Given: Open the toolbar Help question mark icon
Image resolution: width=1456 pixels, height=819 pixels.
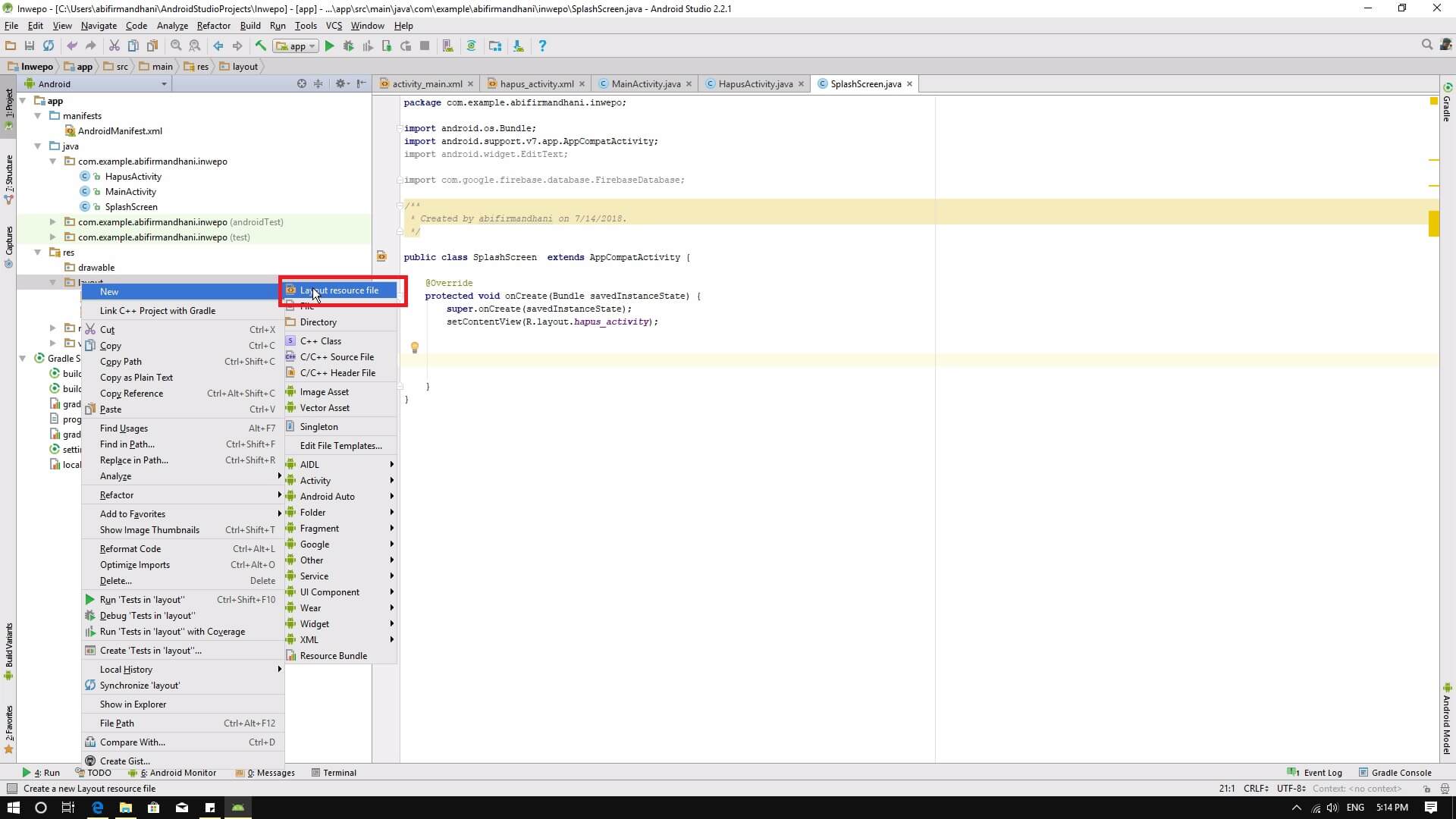Looking at the screenshot, I should tap(541, 46).
